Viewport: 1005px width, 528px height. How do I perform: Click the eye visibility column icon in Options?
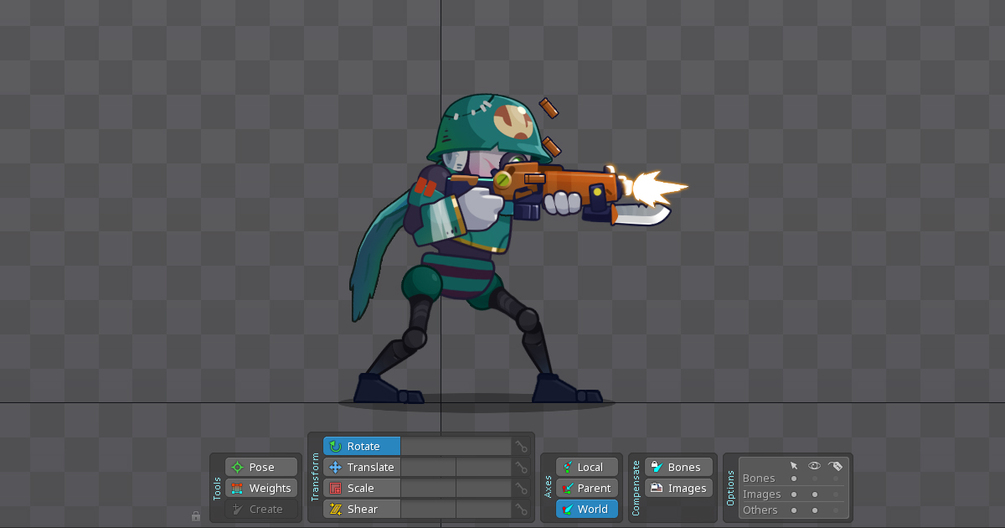click(x=815, y=466)
